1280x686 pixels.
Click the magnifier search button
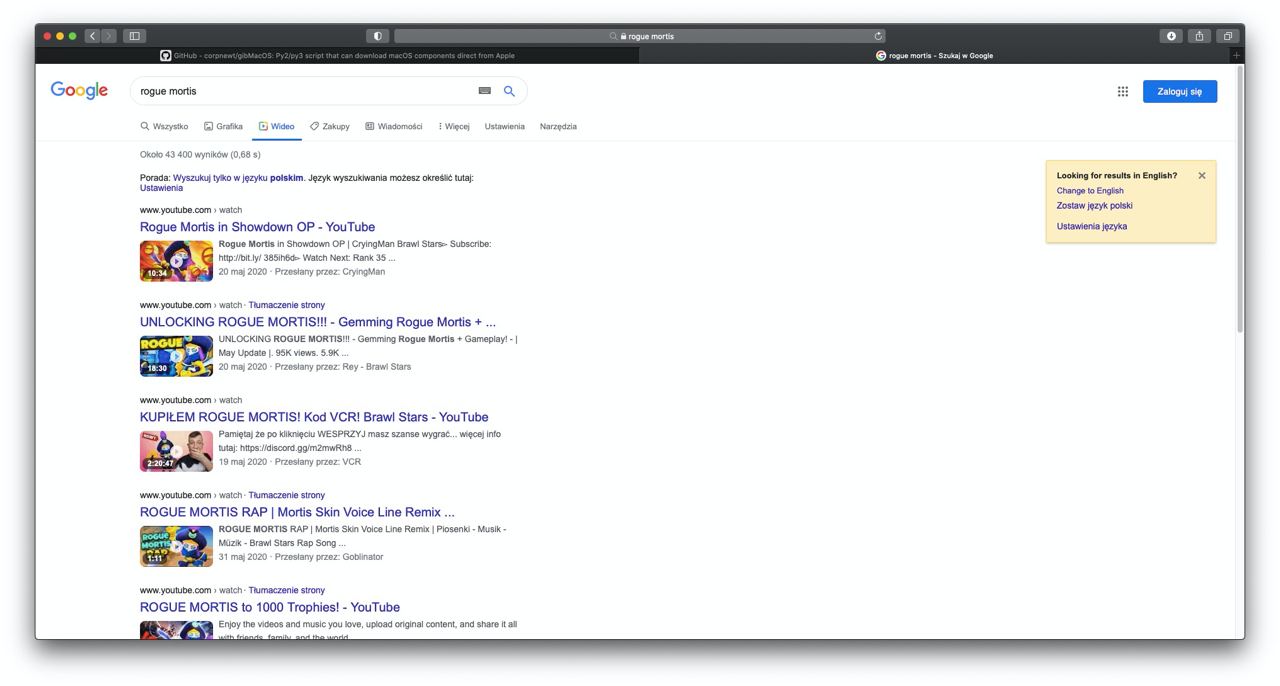coord(509,91)
